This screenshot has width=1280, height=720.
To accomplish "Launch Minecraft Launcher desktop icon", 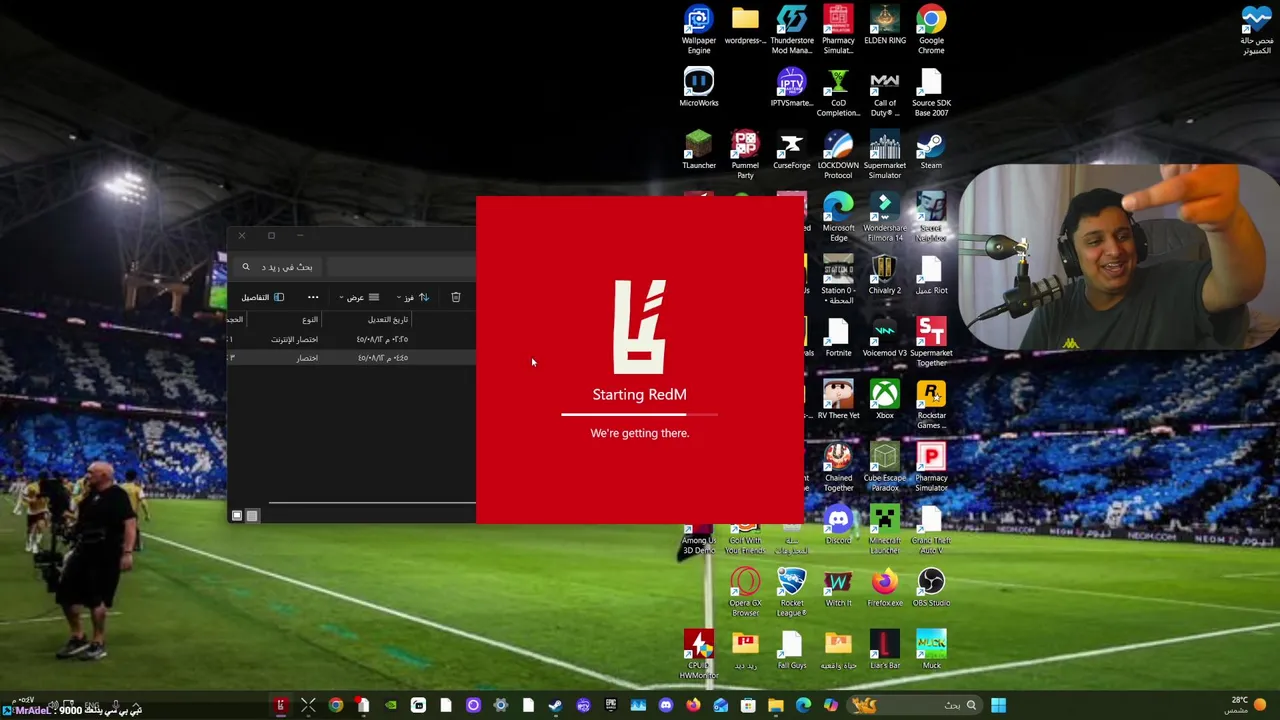I will [885, 529].
